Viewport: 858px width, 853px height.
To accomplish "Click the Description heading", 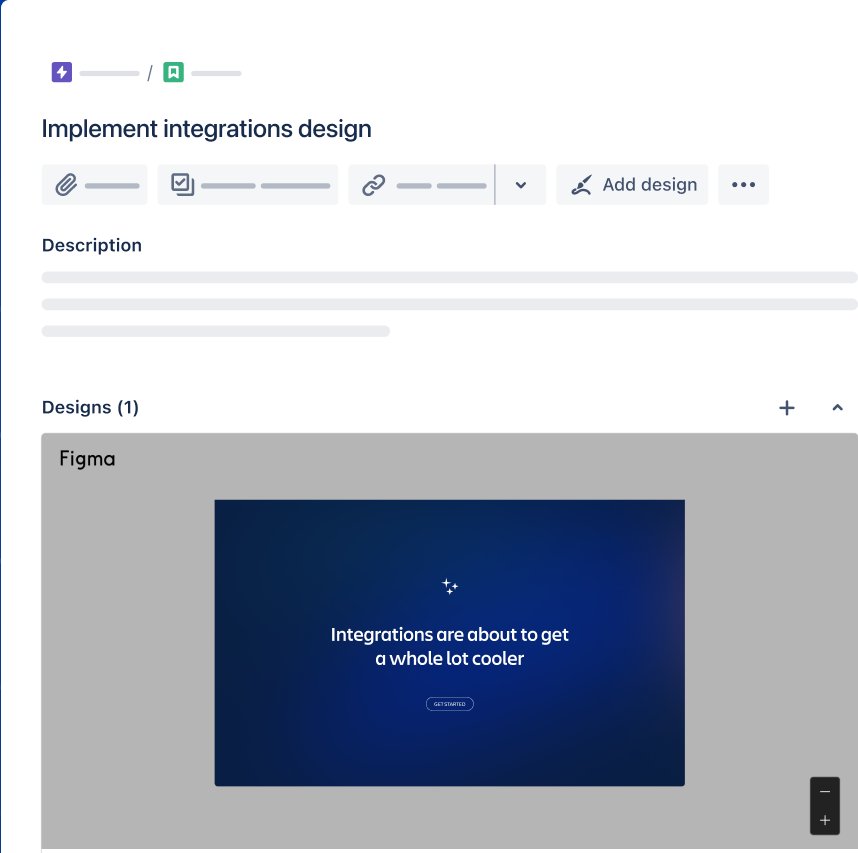I will pos(92,245).
